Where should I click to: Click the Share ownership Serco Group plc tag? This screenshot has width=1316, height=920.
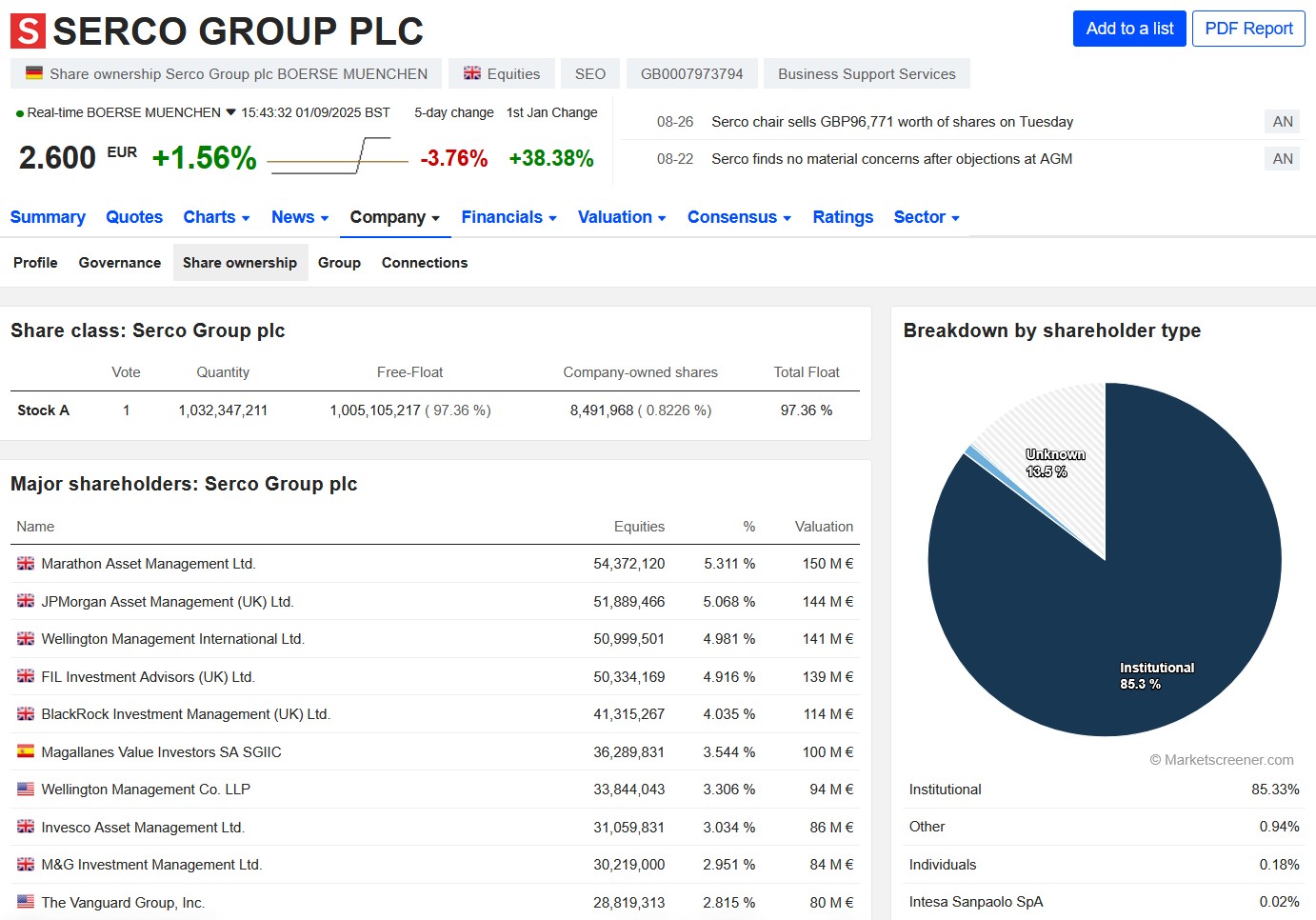(226, 73)
